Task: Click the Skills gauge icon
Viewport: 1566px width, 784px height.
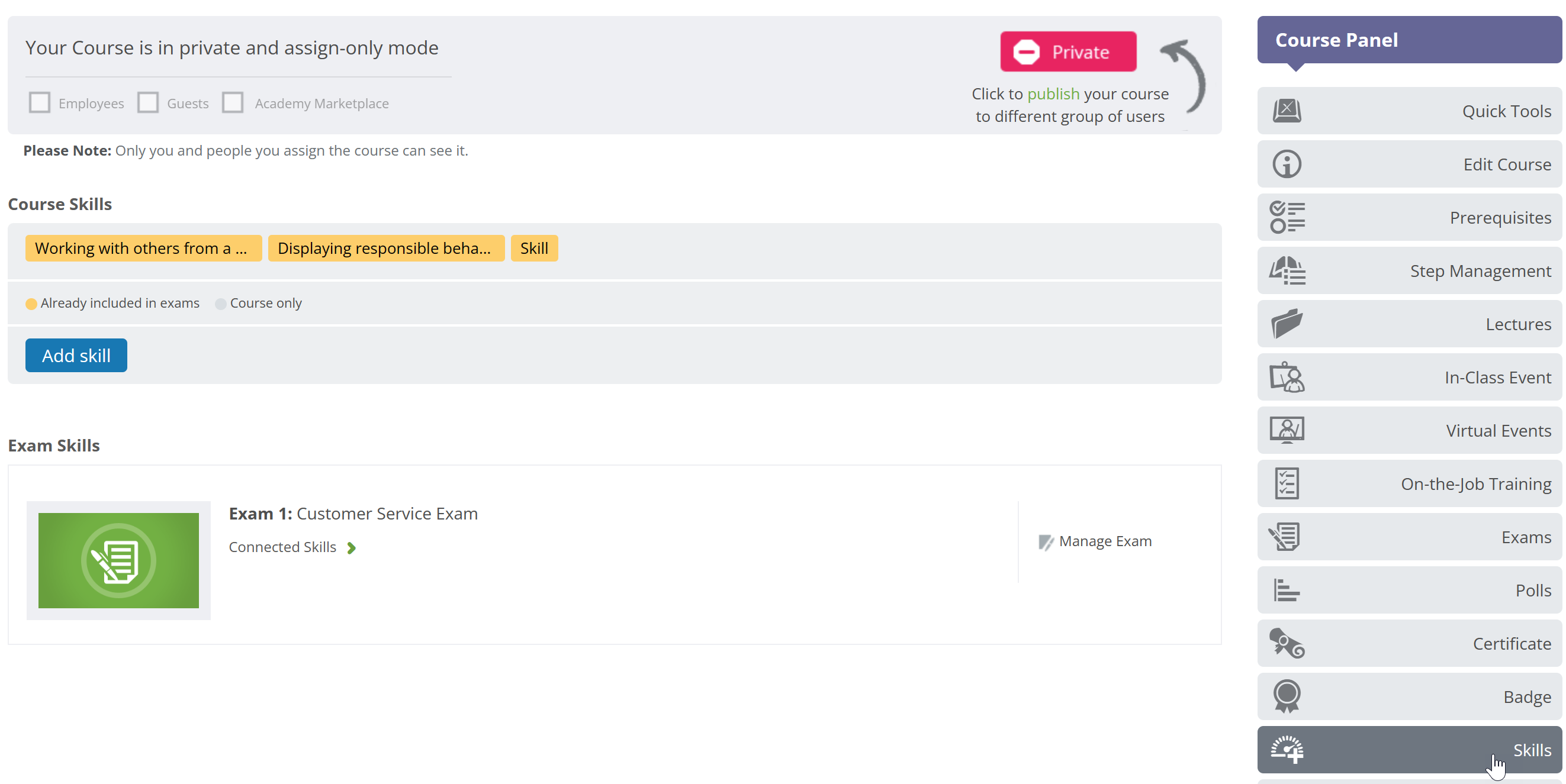Action: point(1287,749)
